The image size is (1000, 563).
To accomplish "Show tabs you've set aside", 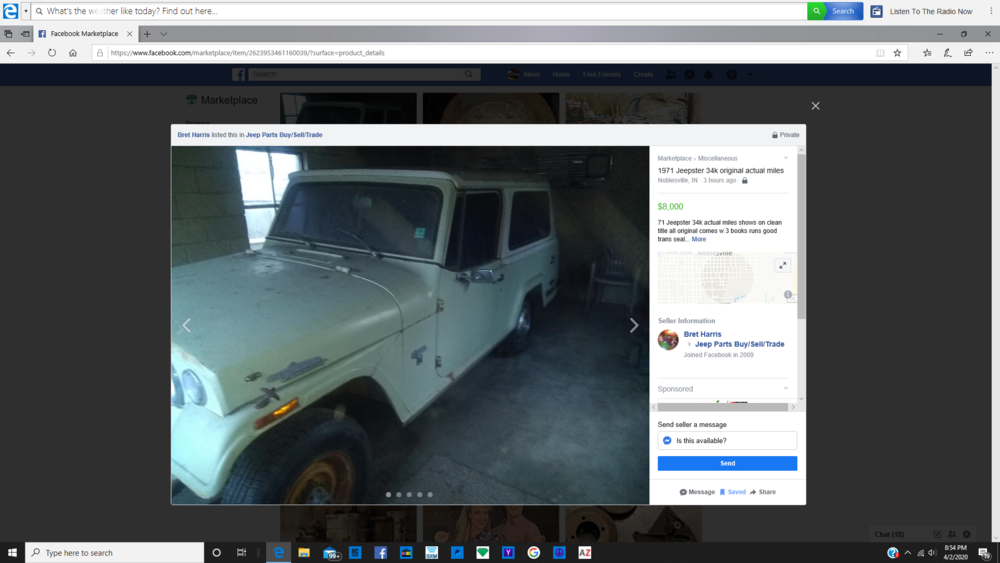I will coord(8,34).
